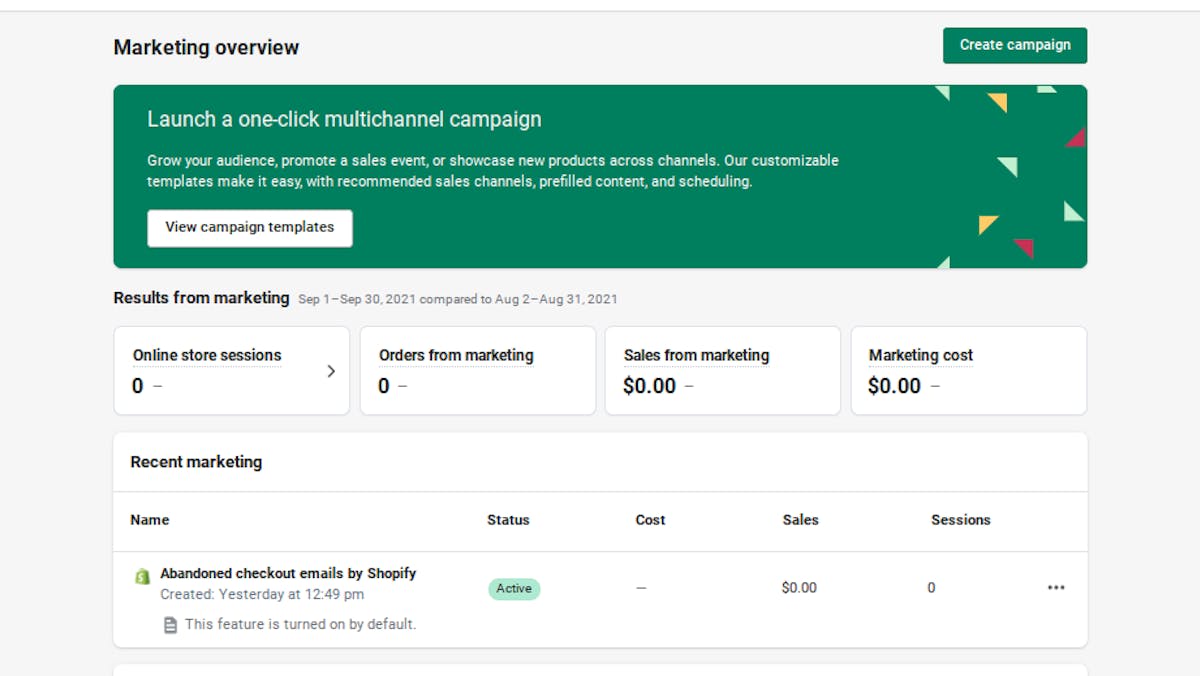Click the $0.00 sales value in Abandoned checkout row
Screen dimensions: 1200x676
tap(799, 588)
